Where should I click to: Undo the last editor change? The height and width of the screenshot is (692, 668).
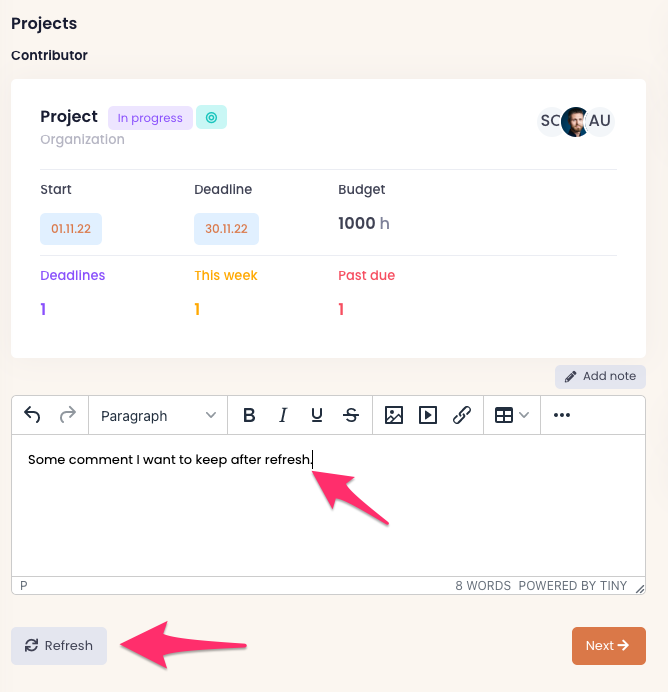[33, 415]
